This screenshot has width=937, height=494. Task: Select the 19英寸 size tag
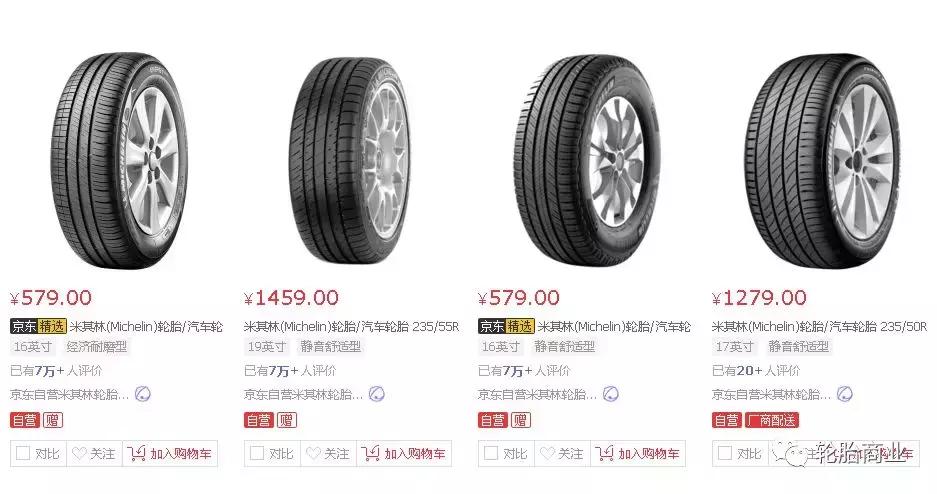[267, 347]
